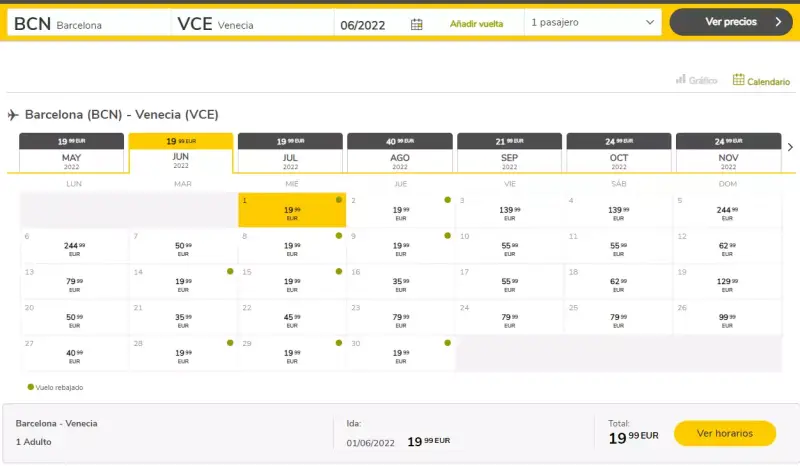Choose June 17 fare 55.99 EUR
The image size is (800, 466).
coord(509,281)
